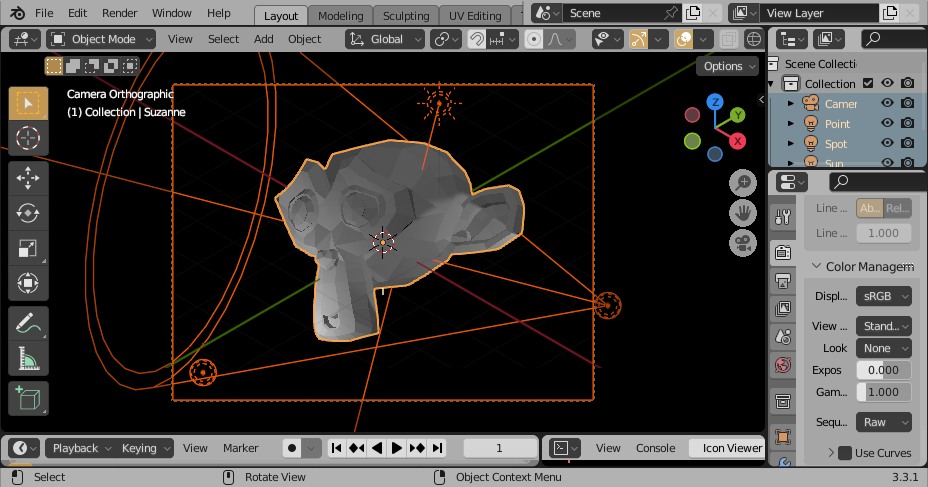The height and width of the screenshot is (487, 928).
Task: Expand the Camera item in outliner
Action: click(791, 104)
